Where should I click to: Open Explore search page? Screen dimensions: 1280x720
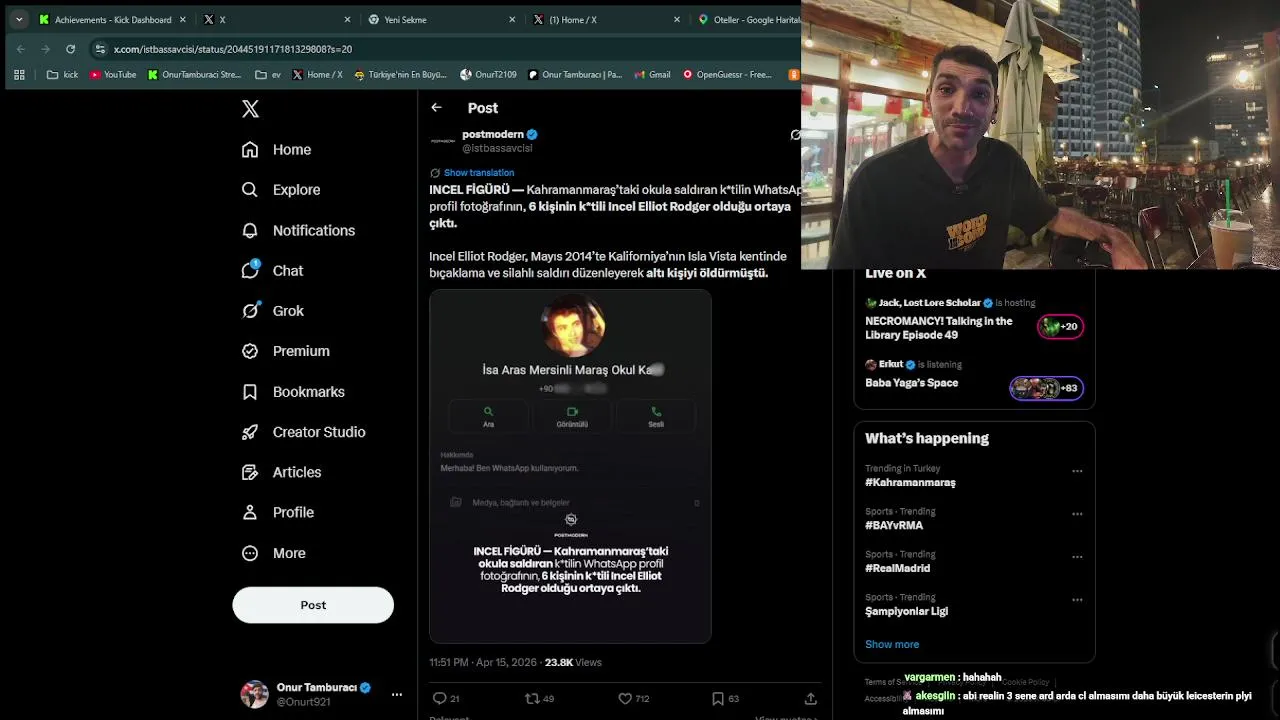pyautogui.click(x=281, y=190)
